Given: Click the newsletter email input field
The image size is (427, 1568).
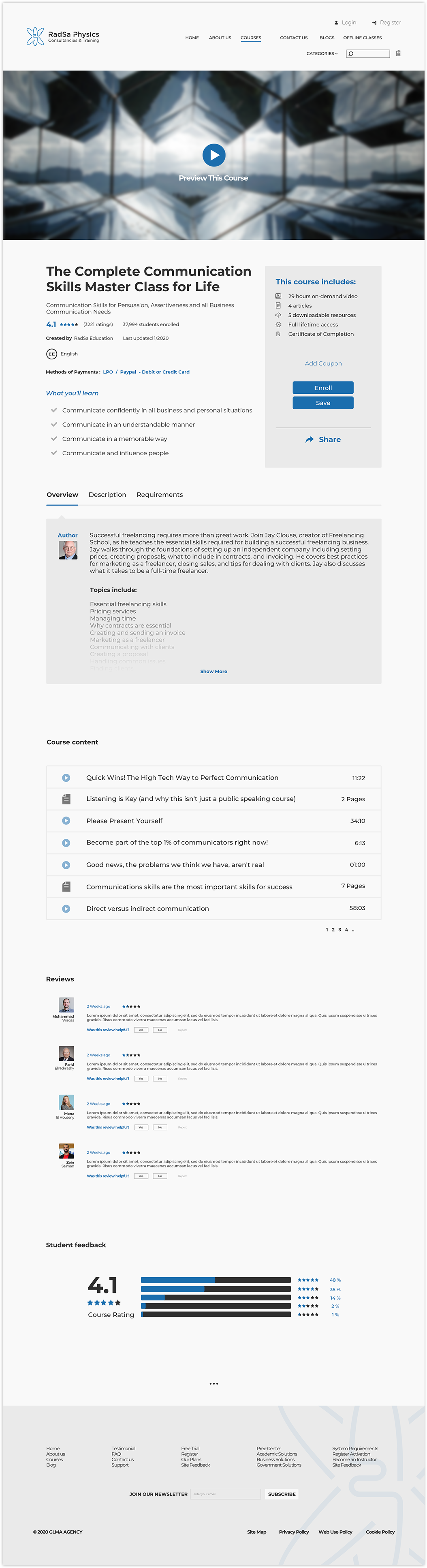Looking at the screenshot, I should (x=225, y=1494).
